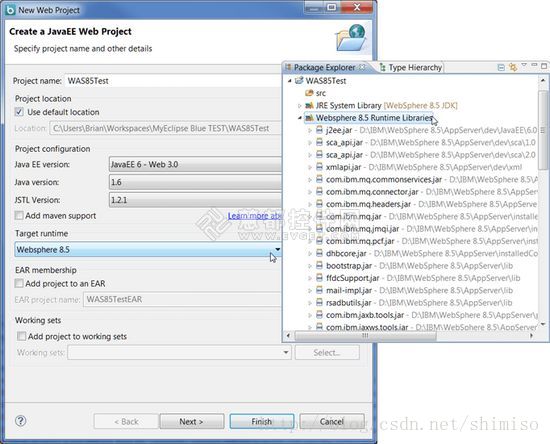
Task: Click the Finish button
Action: click(262, 421)
